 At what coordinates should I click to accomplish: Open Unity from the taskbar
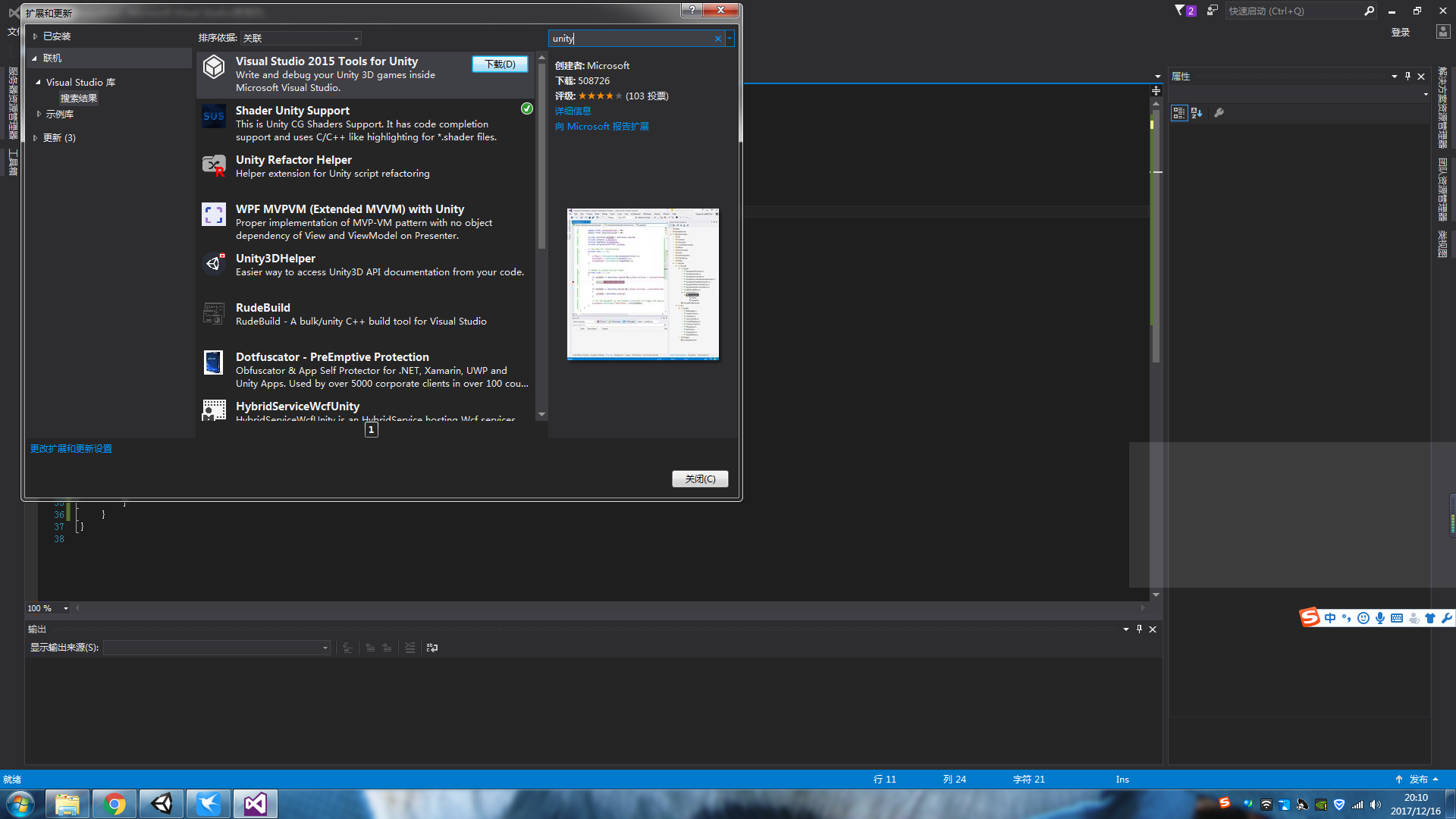pyautogui.click(x=162, y=804)
